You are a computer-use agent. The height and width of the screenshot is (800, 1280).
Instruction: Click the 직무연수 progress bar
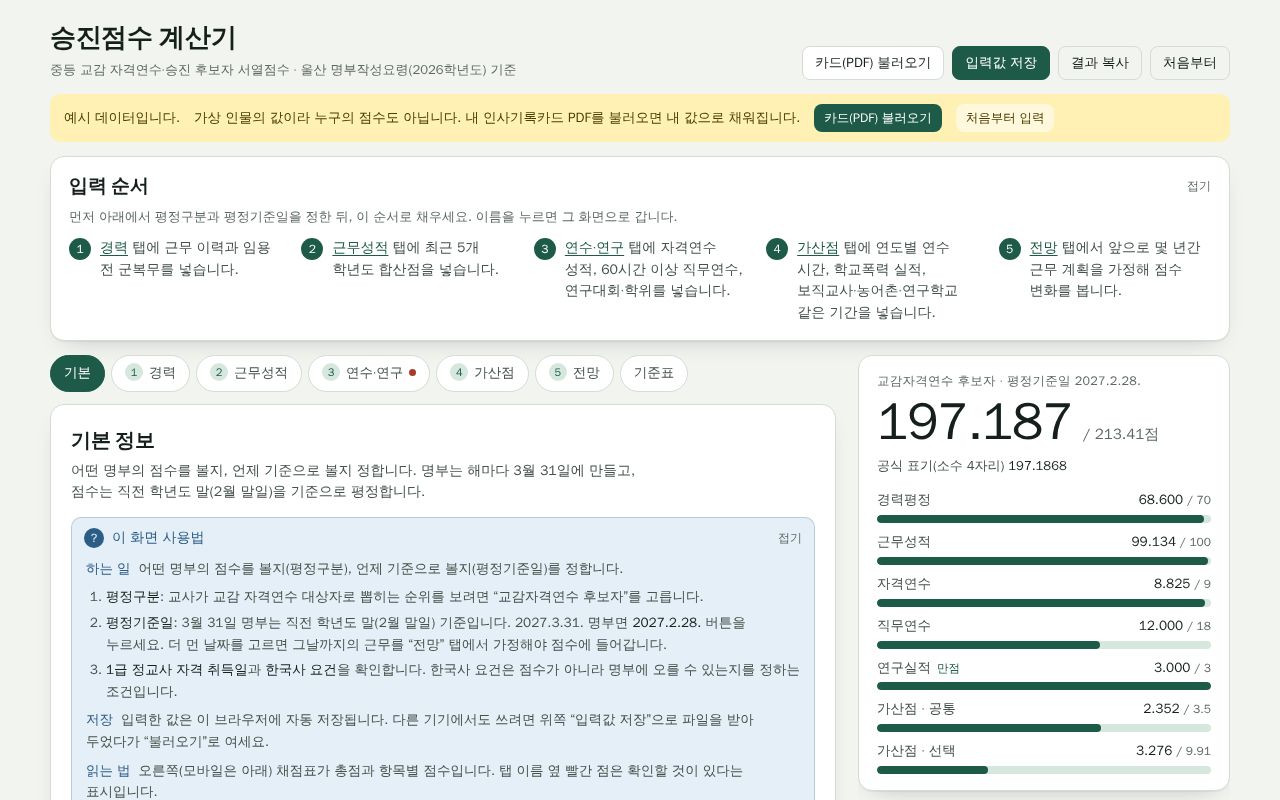(1044, 645)
